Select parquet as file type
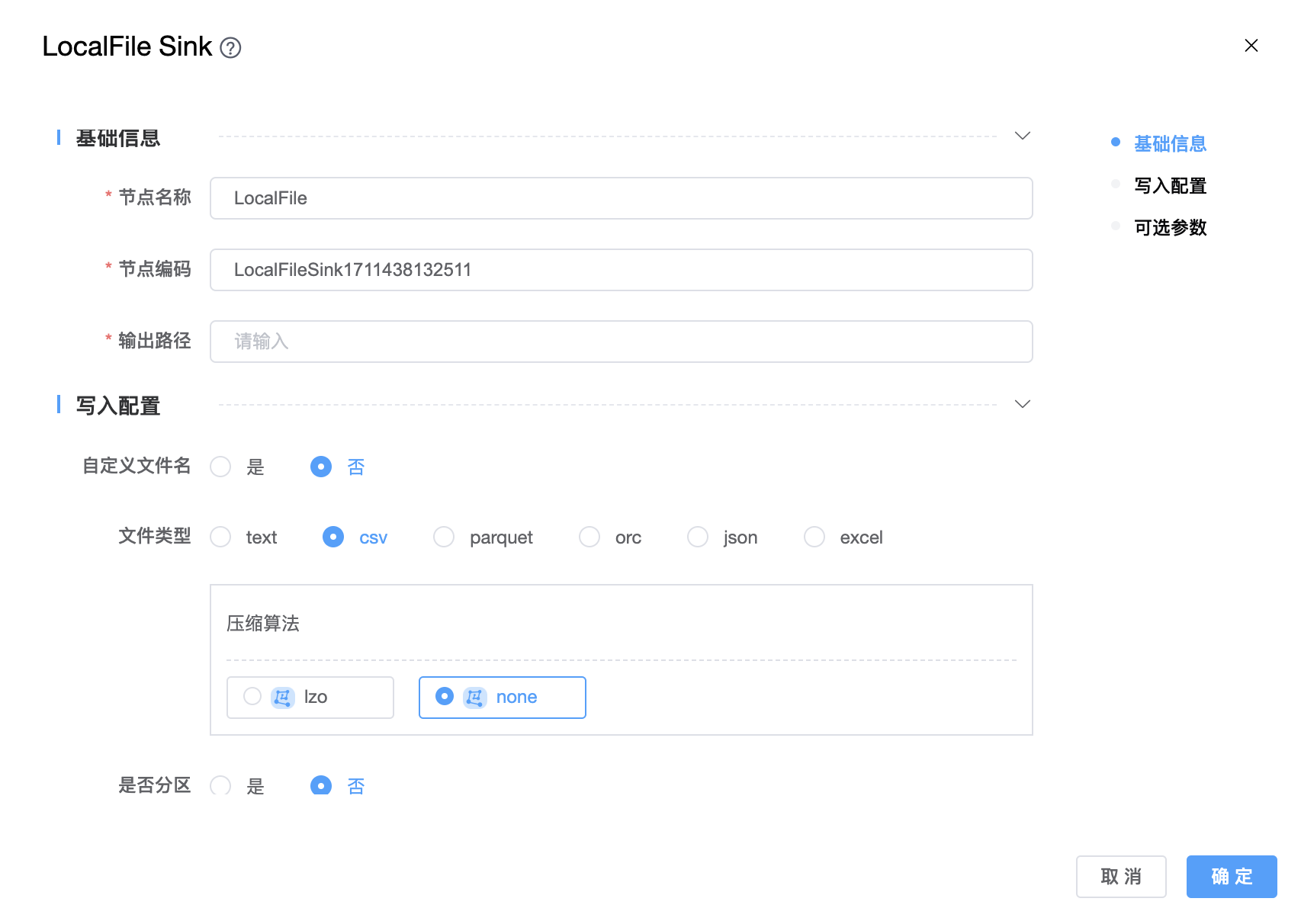This screenshot has width=1301, height=924. tap(444, 537)
